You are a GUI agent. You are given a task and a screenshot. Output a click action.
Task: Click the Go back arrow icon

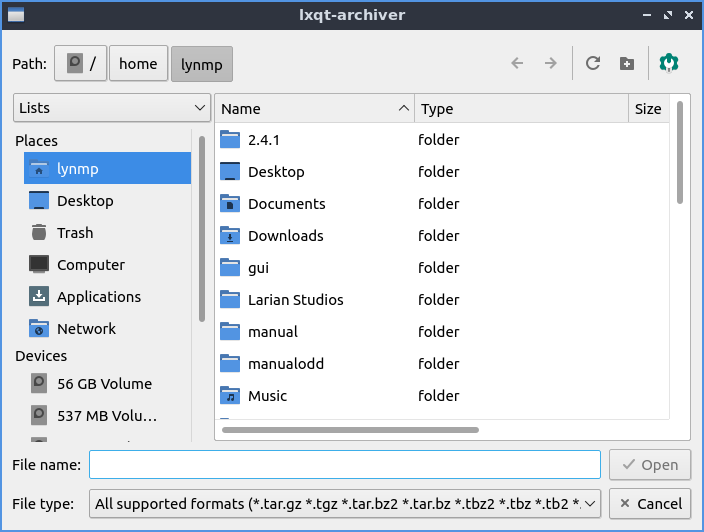pos(517,63)
